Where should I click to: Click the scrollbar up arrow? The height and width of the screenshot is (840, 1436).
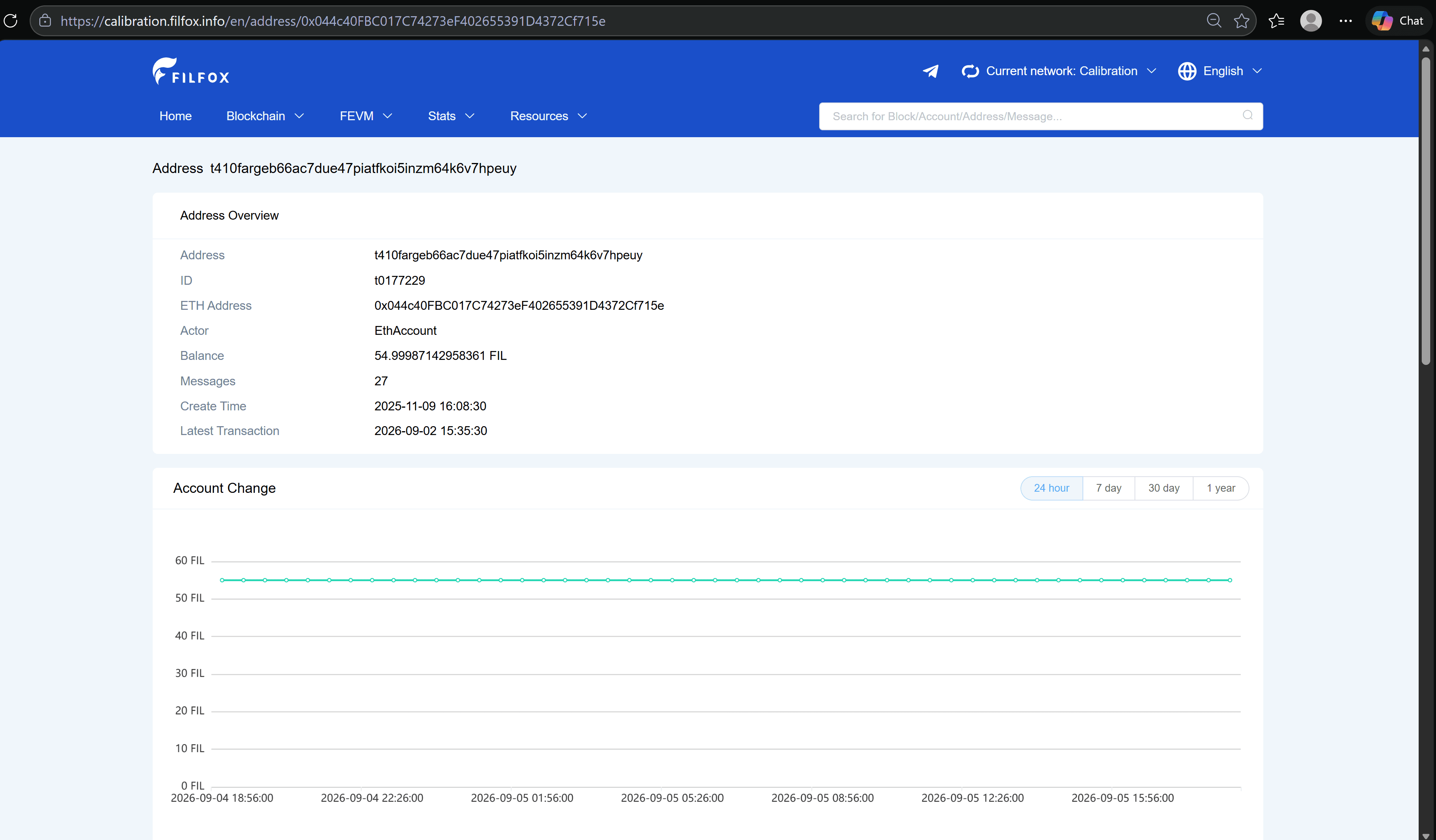coord(1426,49)
